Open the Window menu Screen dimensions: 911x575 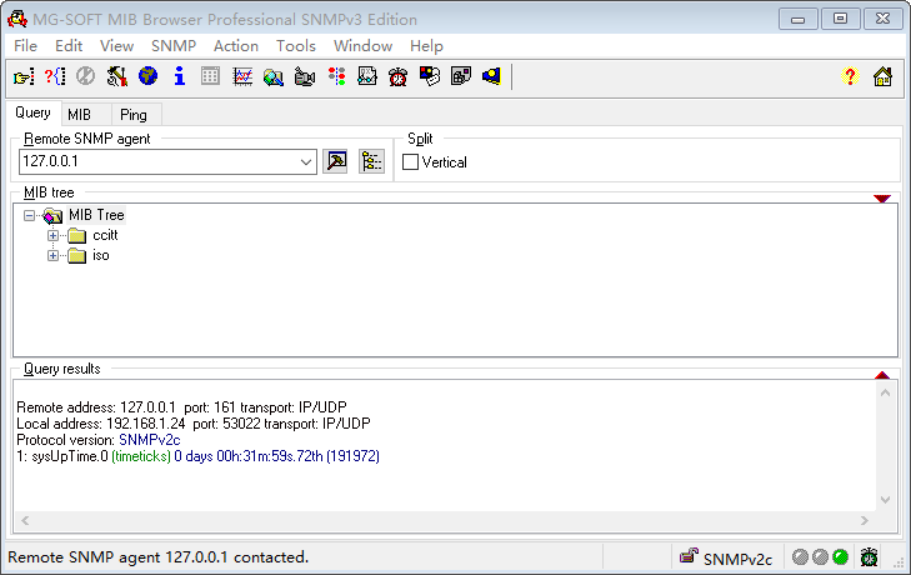coord(363,46)
